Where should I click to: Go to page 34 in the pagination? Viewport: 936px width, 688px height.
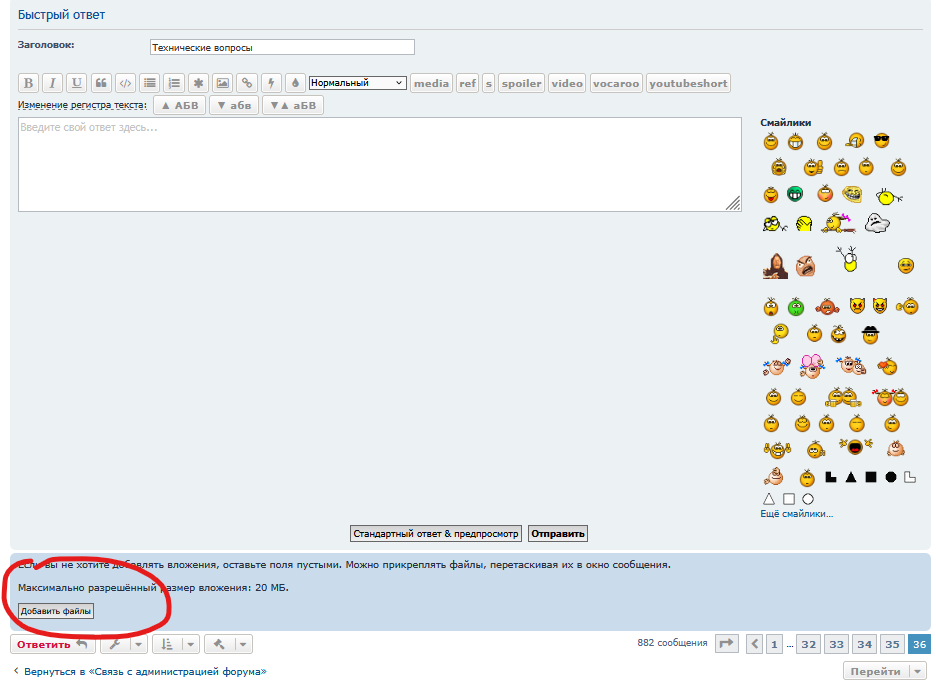coord(864,644)
